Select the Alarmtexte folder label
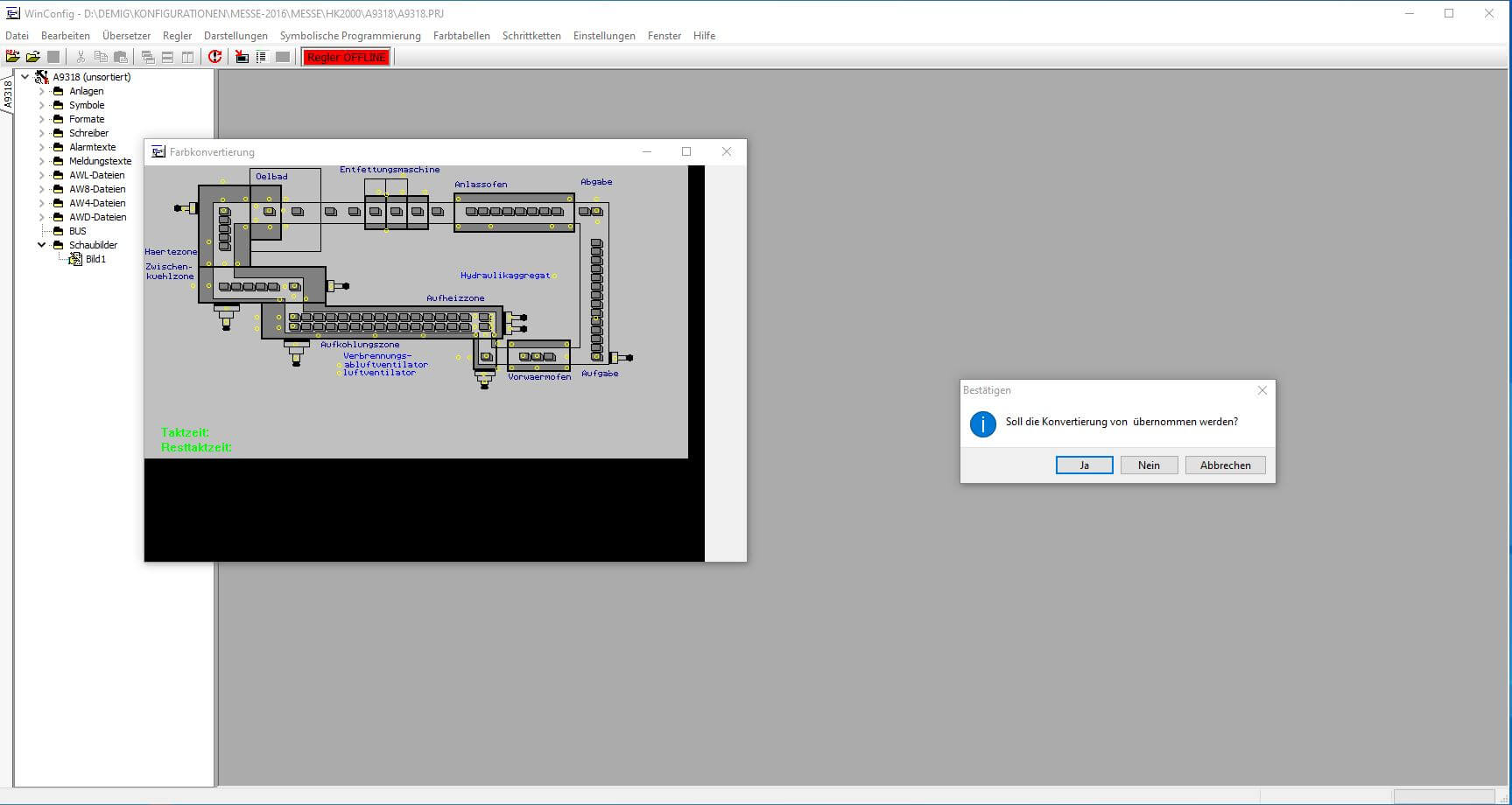 coord(93,147)
